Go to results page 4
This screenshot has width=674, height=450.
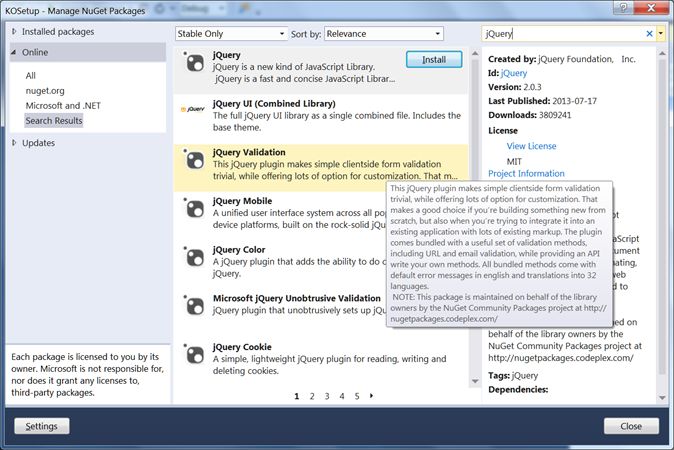point(342,396)
